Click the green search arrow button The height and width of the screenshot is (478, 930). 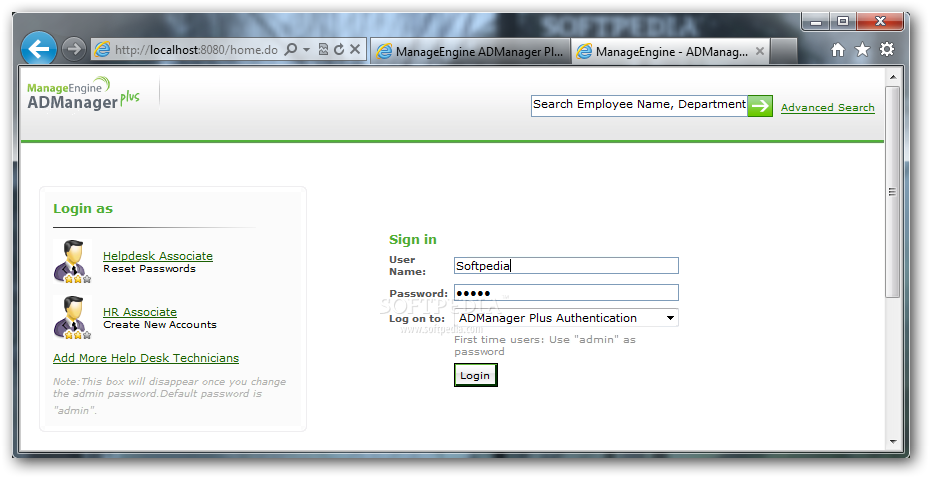pos(760,106)
